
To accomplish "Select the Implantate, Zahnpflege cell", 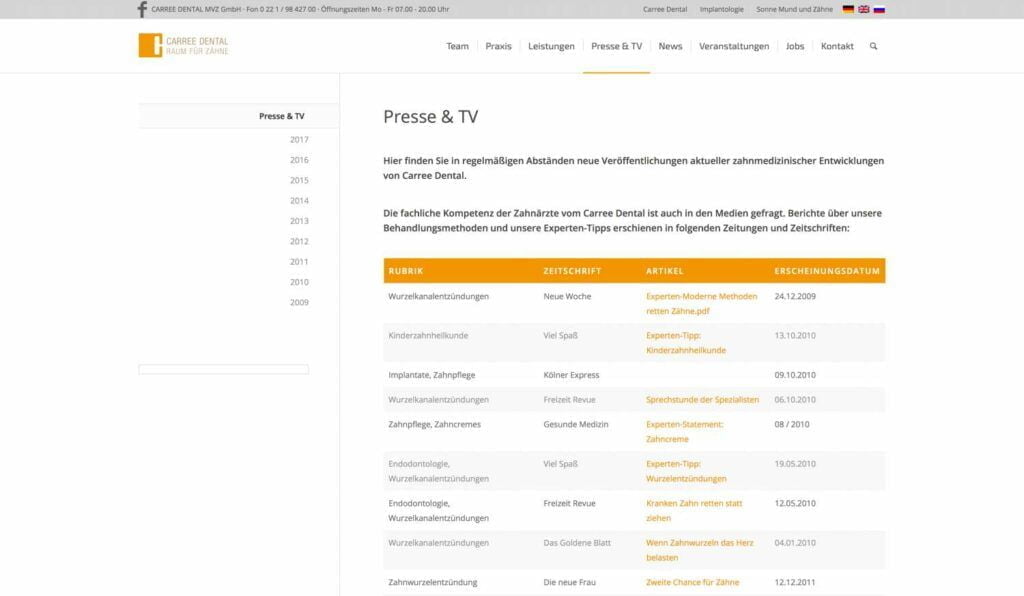I will [x=432, y=375].
